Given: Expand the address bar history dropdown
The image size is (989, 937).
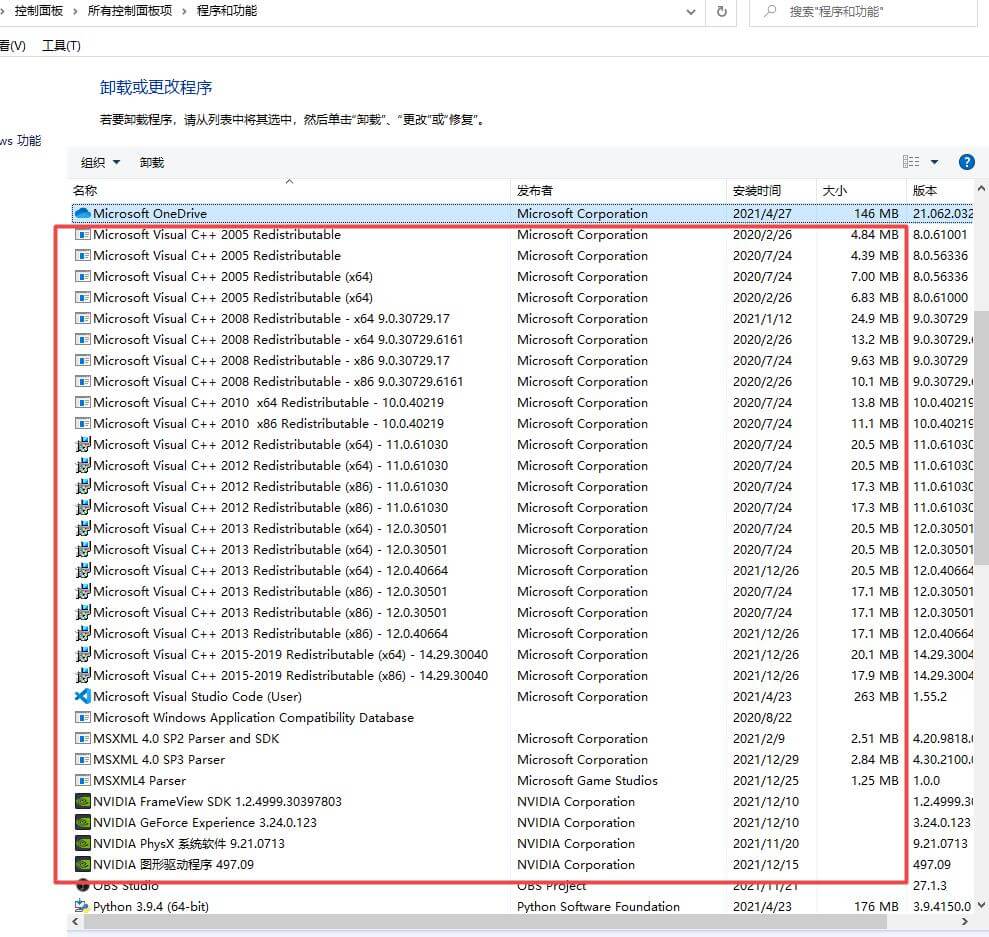Looking at the screenshot, I should [691, 11].
